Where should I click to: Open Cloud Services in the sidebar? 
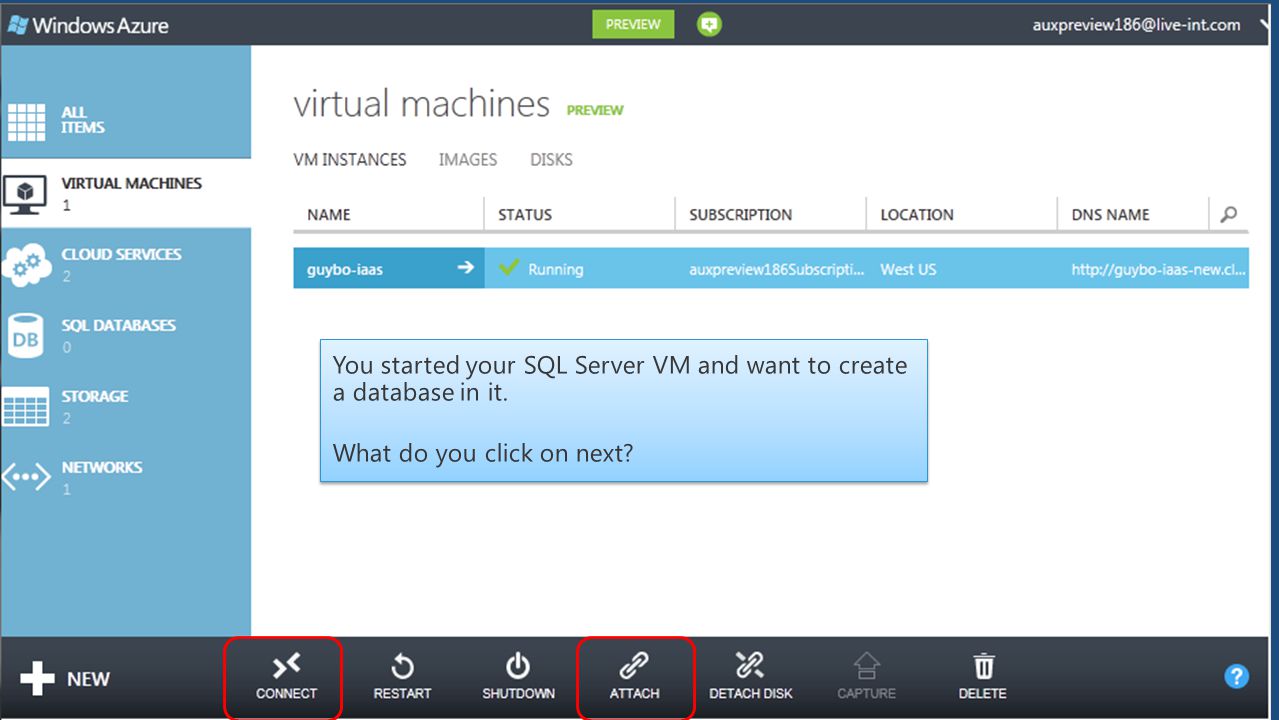tap(125, 264)
